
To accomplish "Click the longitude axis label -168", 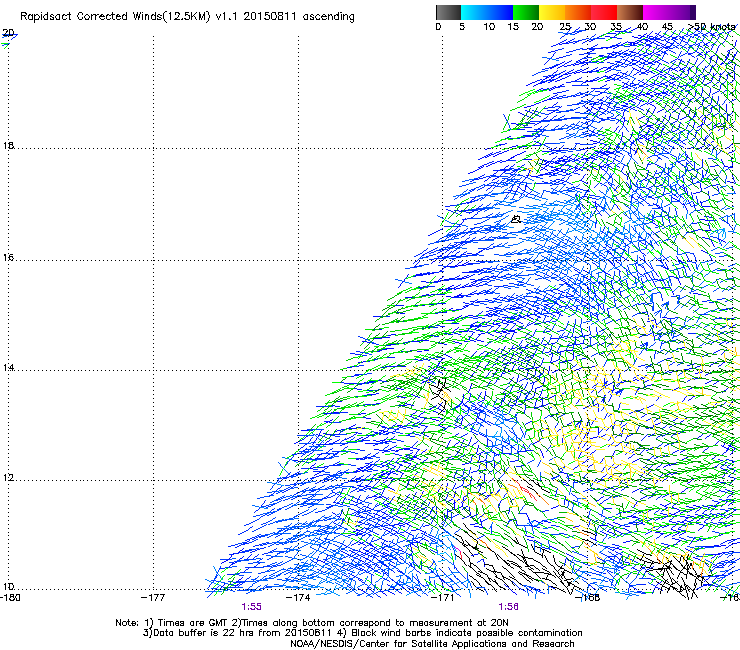I will (588, 598).
